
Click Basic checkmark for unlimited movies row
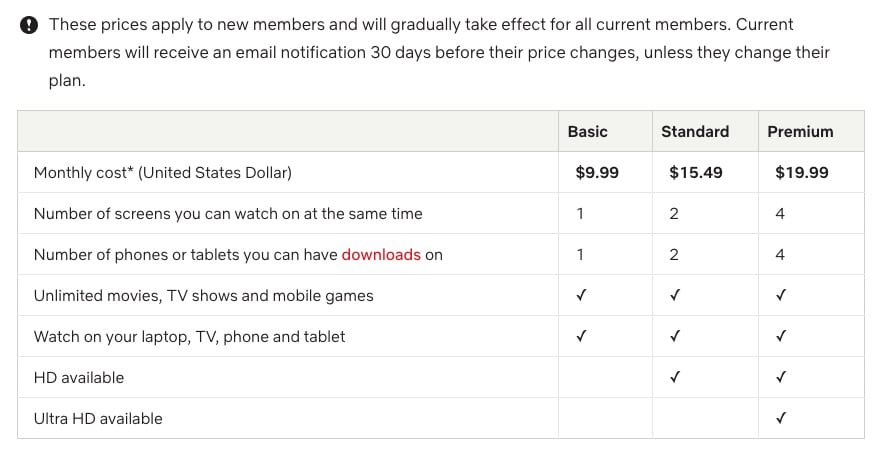point(581,296)
